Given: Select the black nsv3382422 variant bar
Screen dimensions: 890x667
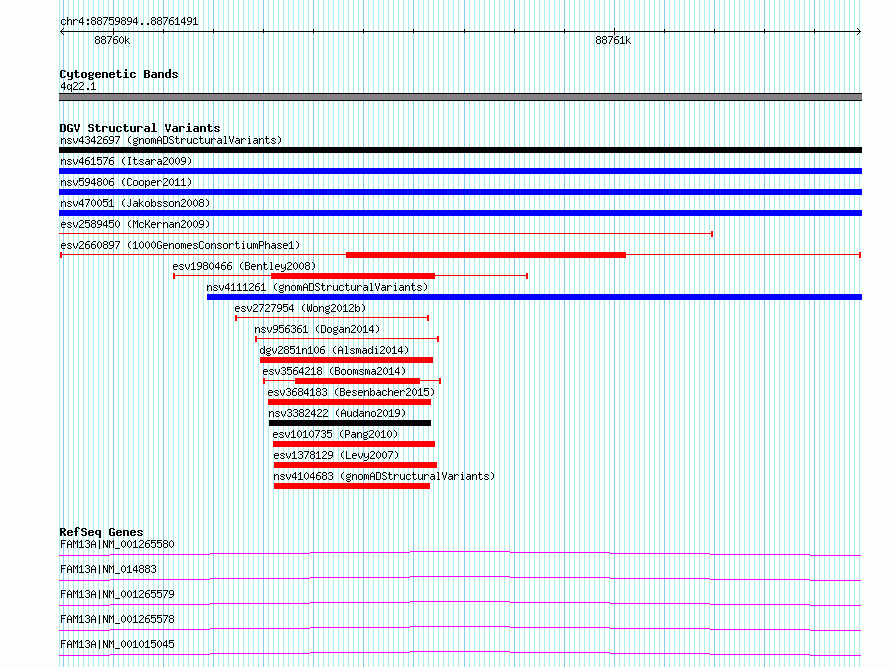Looking at the screenshot, I should [350, 423].
